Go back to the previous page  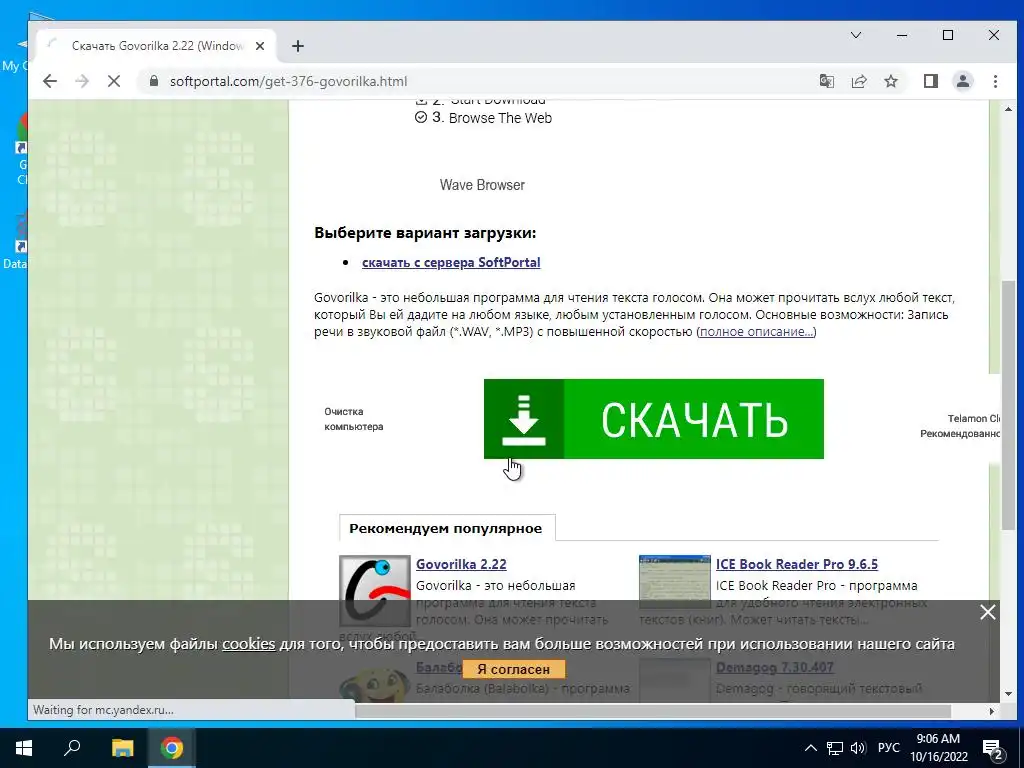[50, 81]
